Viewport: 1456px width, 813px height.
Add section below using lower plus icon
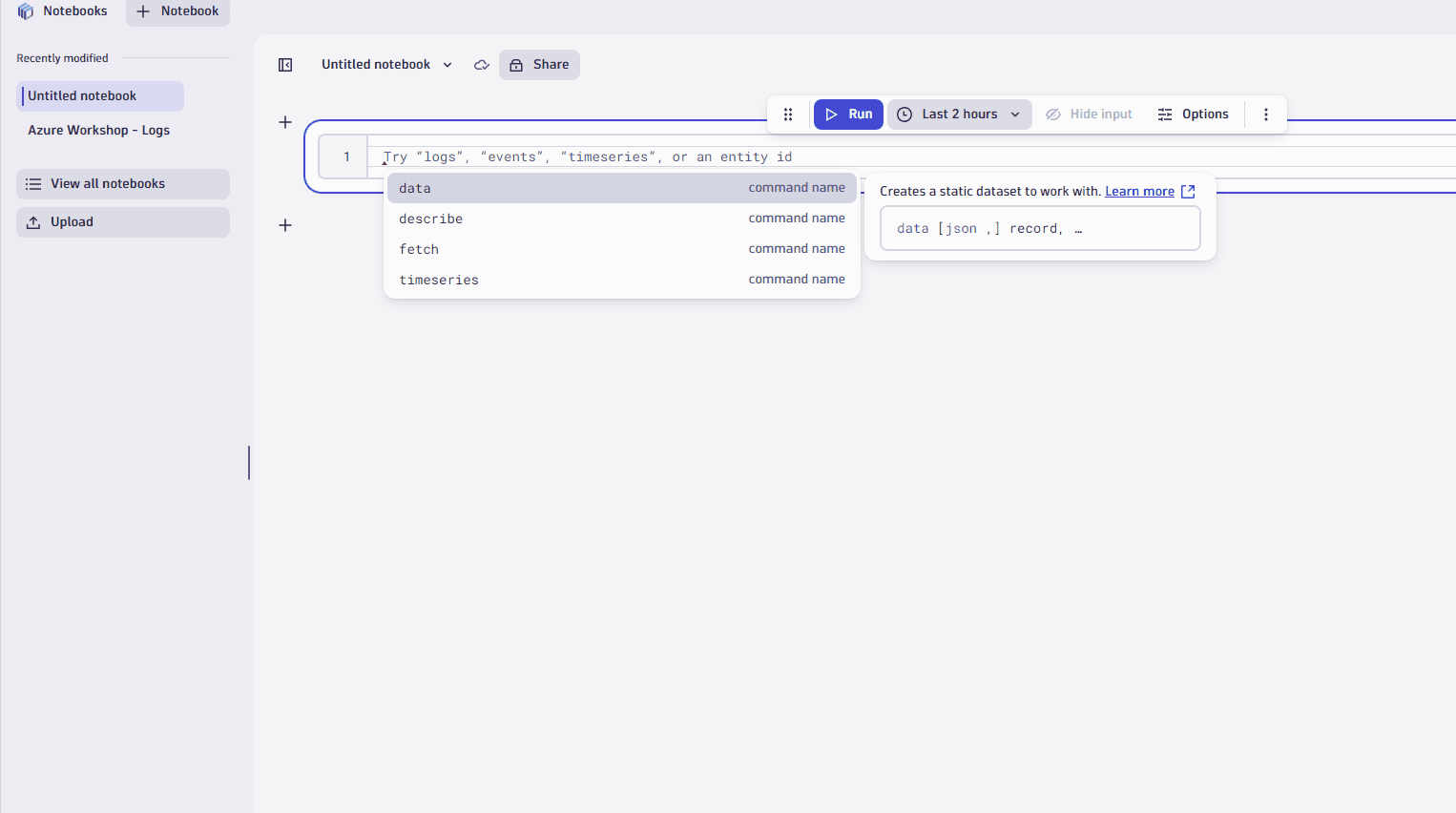tap(285, 225)
